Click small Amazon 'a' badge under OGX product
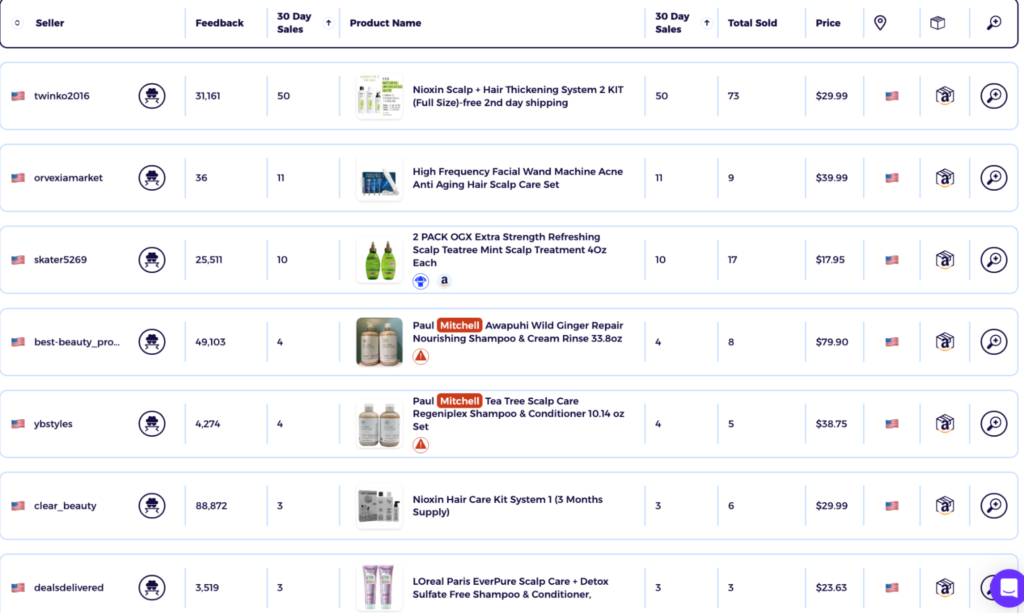This screenshot has height=613, width=1024. pyautogui.click(x=444, y=281)
